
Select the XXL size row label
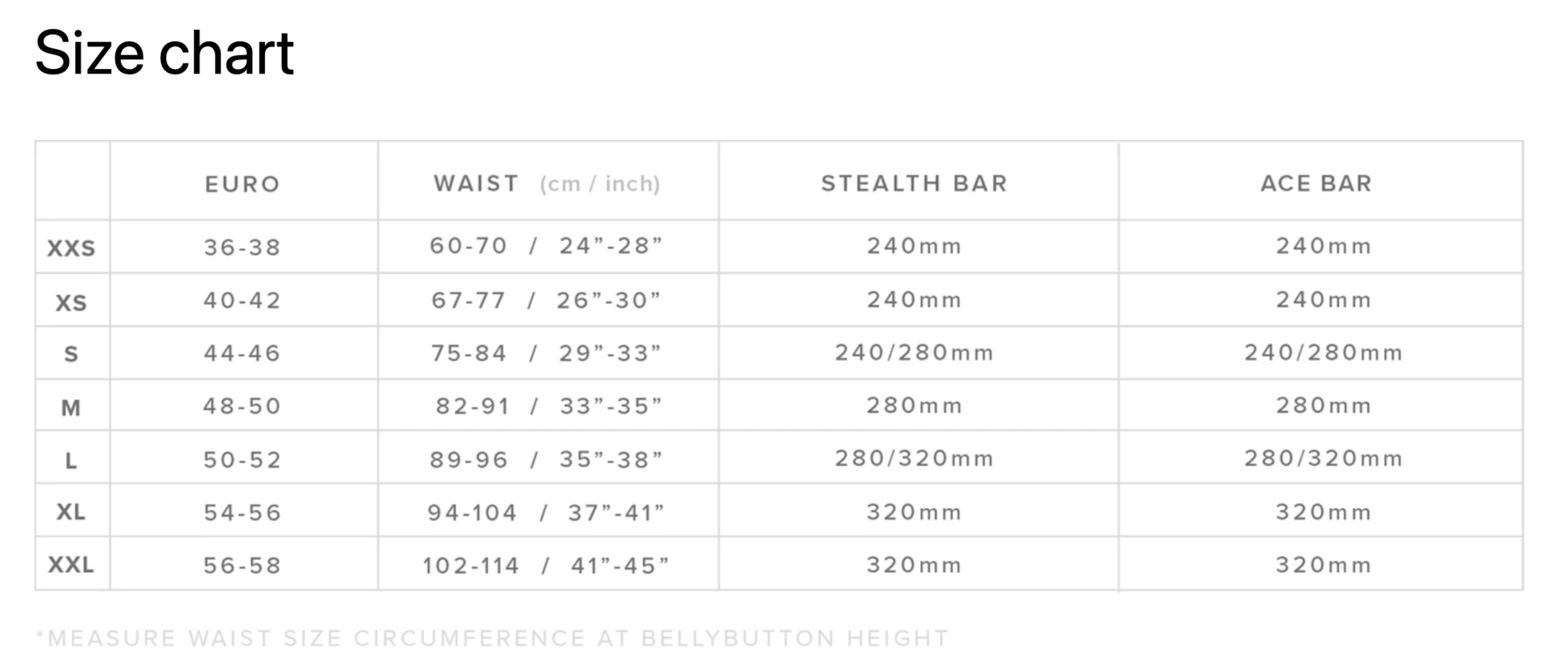(71, 565)
